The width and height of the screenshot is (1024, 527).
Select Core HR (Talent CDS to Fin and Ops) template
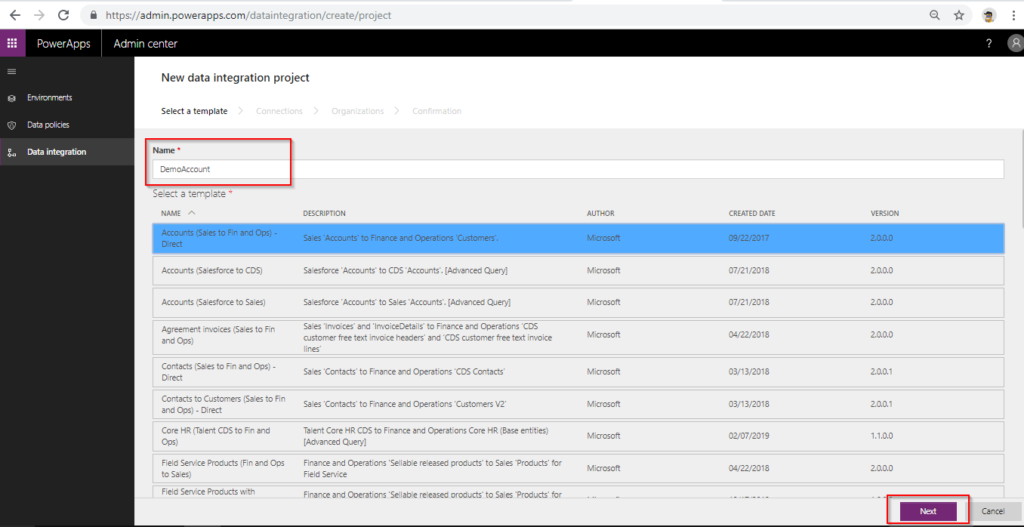pos(578,436)
